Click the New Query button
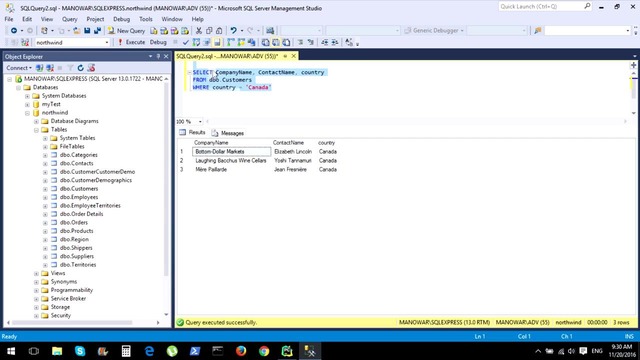This screenshot has height=360, width=640. (x=126, y=31)
